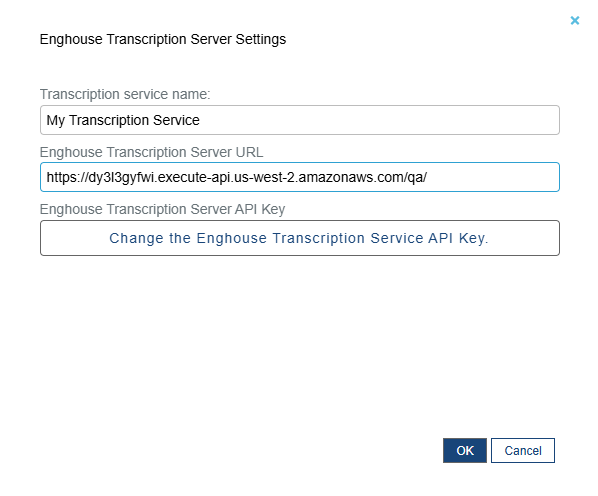Place cursor in the amazonaws.com URL text

pyautogui.click(x=236, y=177)
